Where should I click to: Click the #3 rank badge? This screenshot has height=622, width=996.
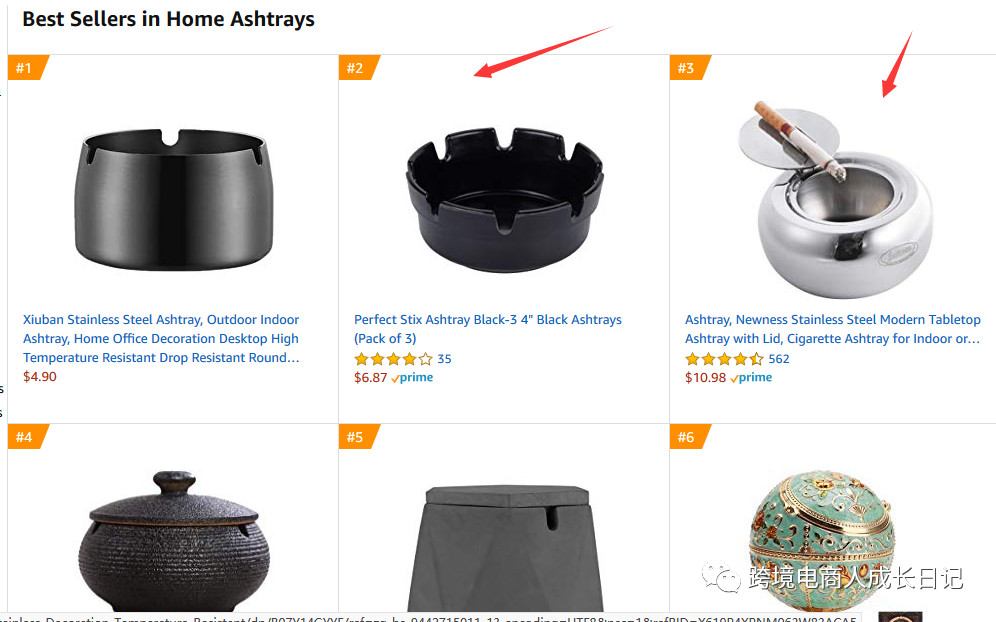[x=686, y=68]
